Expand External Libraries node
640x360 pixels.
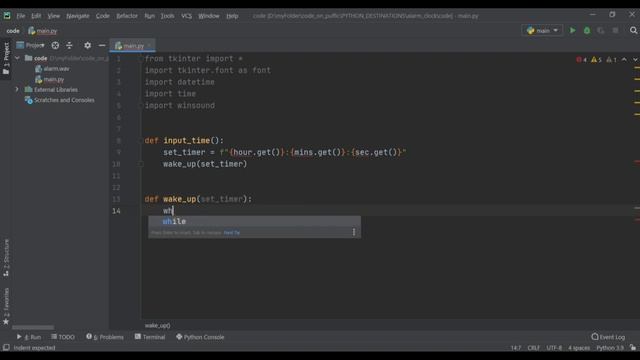pyautogui.click(x=17, y=89)
